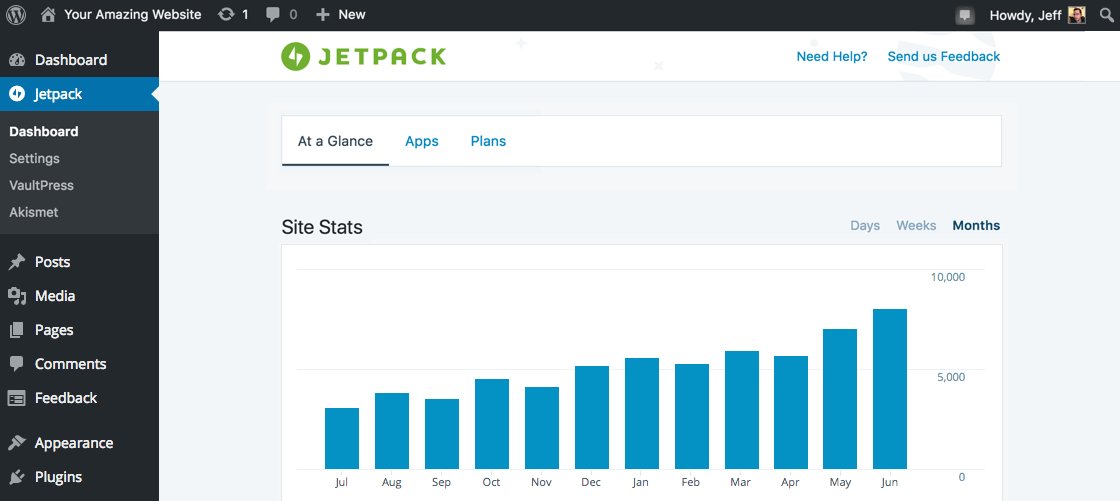Click the Jun bar in chart
The width and height of the screenshot is (1120, 501).
pyautogui.click(x=890, y=389)
